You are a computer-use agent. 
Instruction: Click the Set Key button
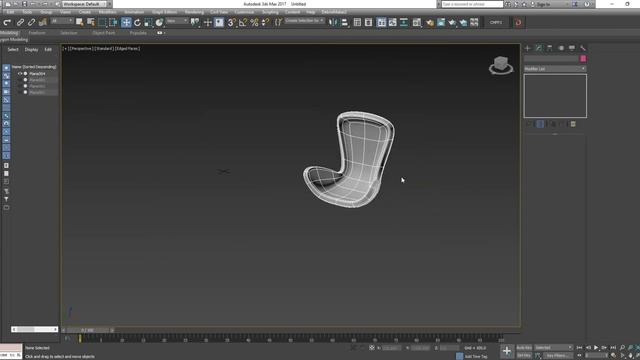pos(524,356)
